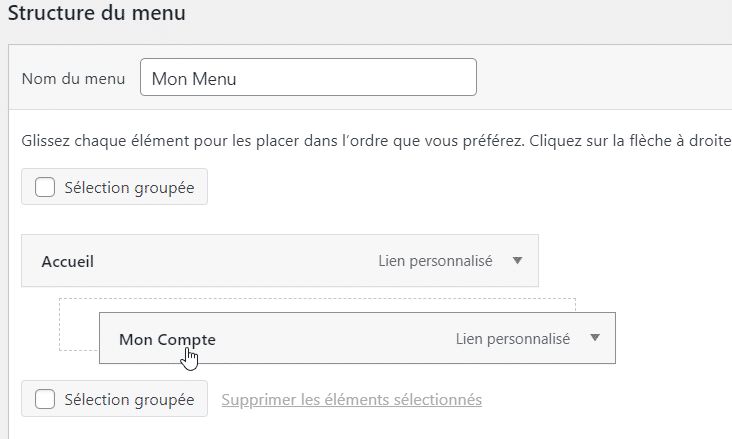This screenshot has height=439, width=732.
Task: Click blank space right of Supprimer link
Action: tap(600, 400)
